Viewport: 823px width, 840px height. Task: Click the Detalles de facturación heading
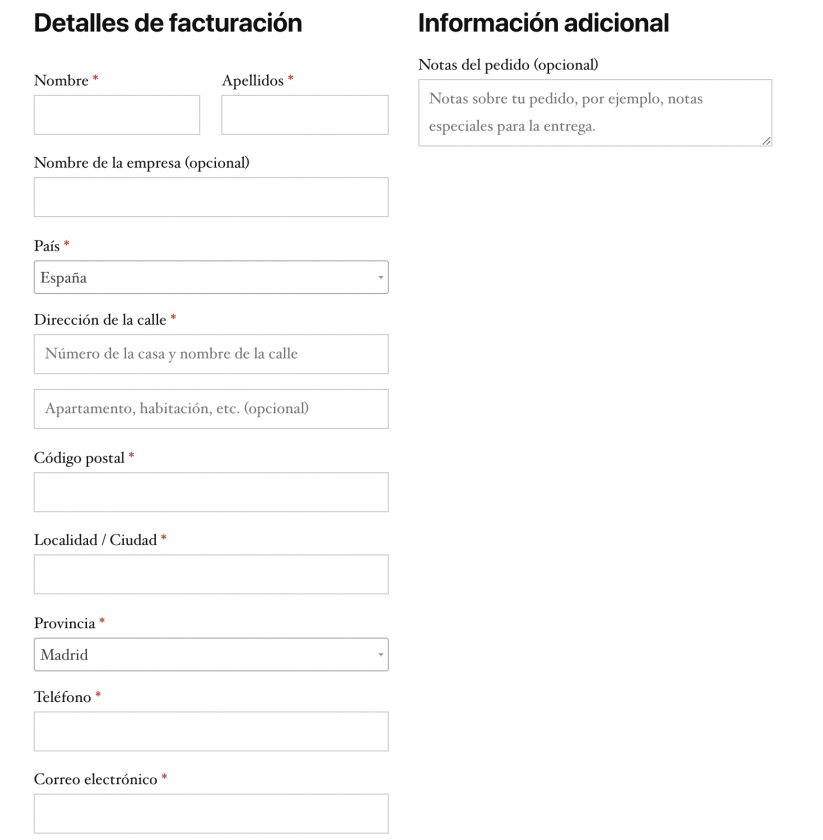pyautogui.click(x=168, y=23)
